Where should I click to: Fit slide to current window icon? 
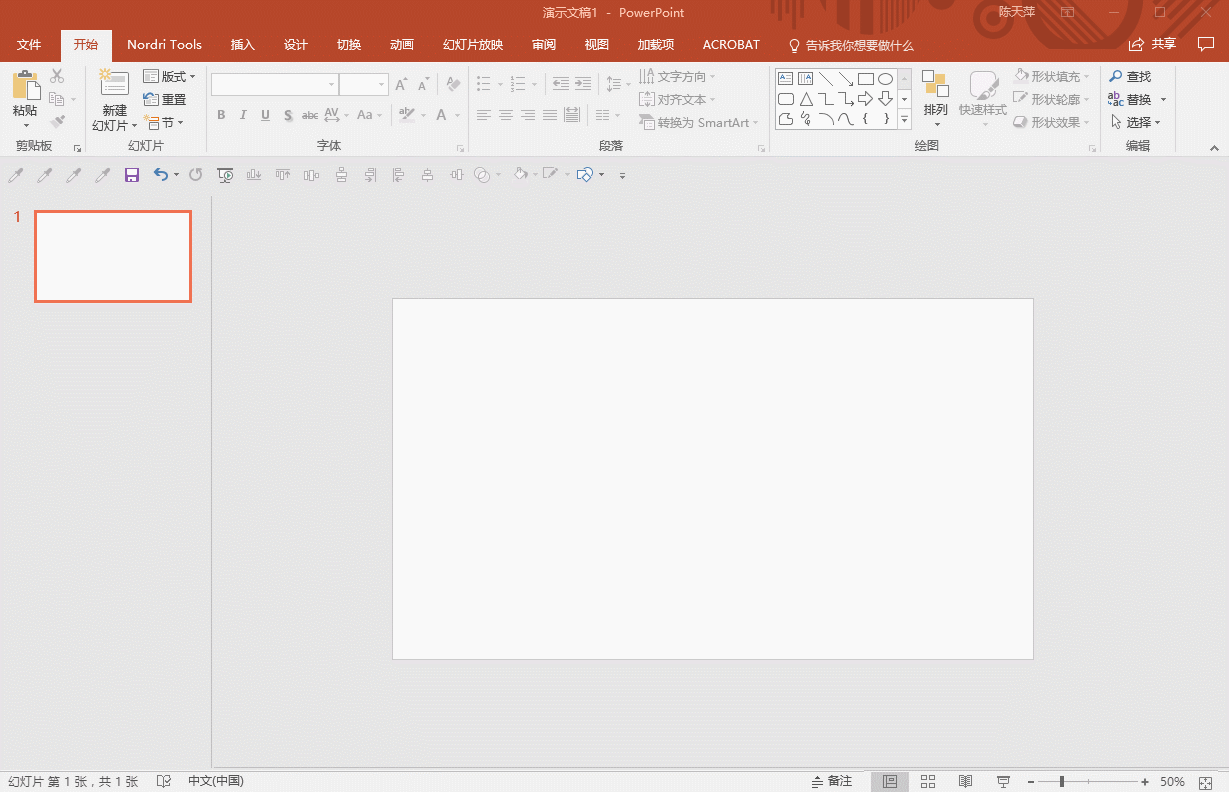point(1206,782)
